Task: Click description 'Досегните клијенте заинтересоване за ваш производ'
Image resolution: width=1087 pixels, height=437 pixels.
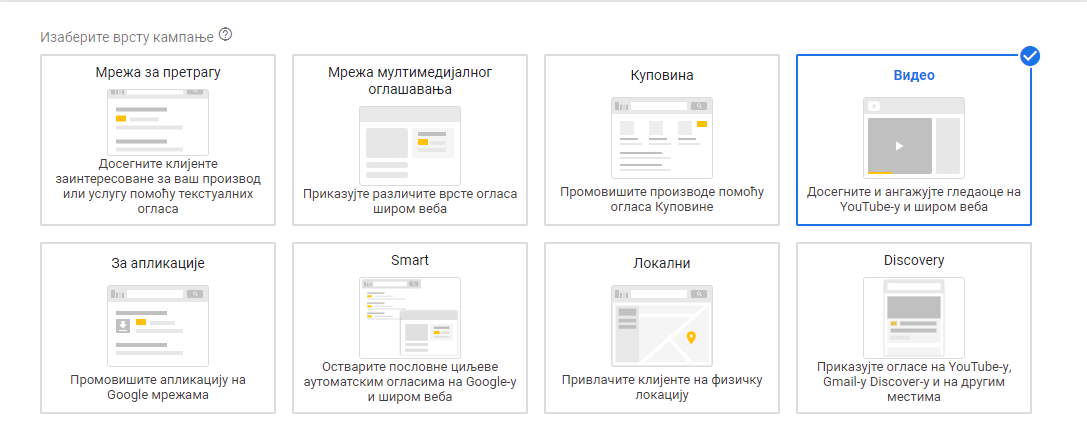Action: tap(158, 186)
